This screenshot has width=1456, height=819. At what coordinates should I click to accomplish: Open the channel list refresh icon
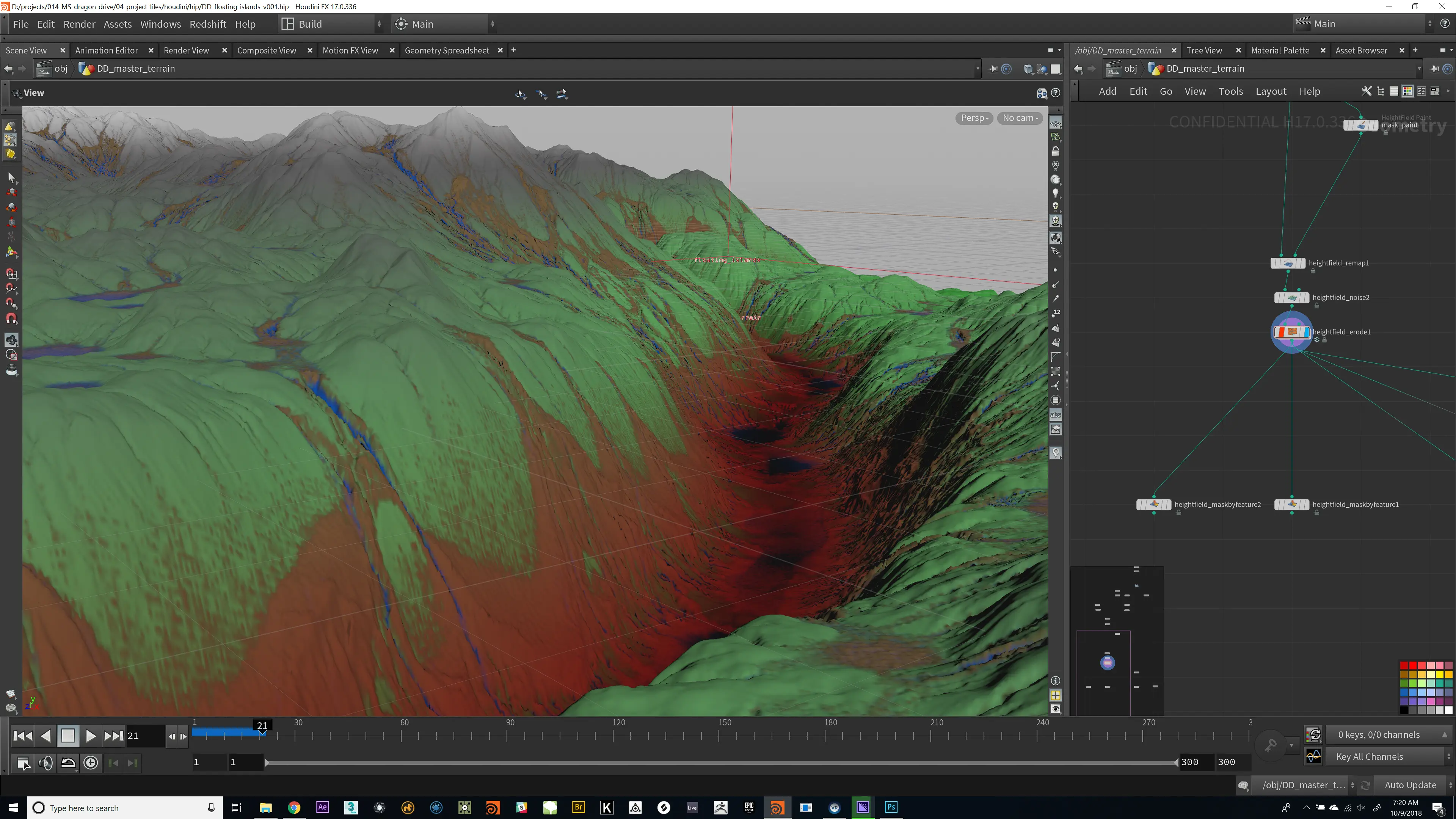[x=1313, y=734]
